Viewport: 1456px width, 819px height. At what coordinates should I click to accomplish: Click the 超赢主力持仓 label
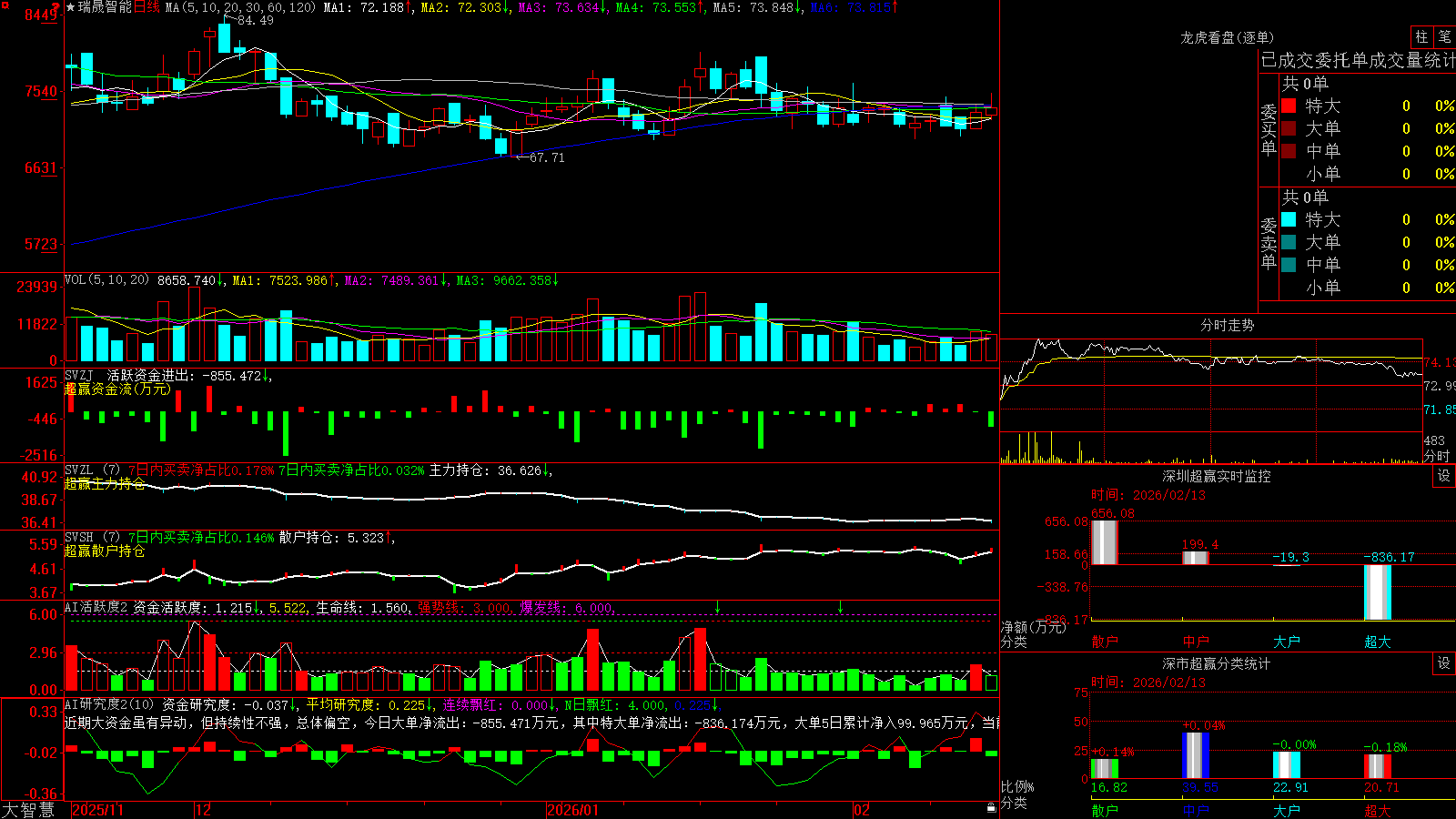click(105, 483)
